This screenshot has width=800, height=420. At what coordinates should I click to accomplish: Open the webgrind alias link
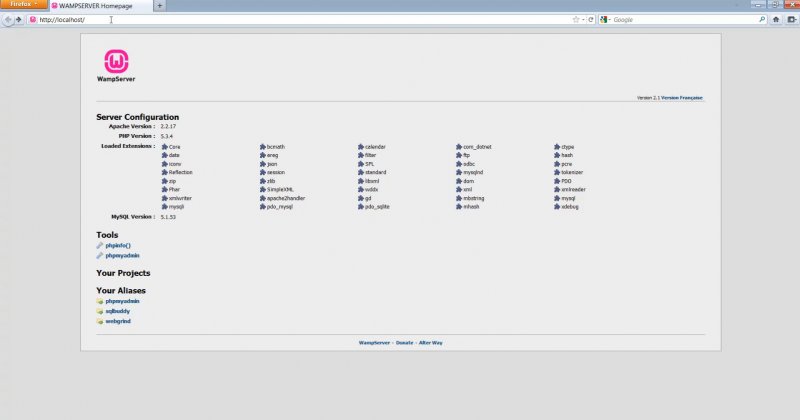[118, 321]
